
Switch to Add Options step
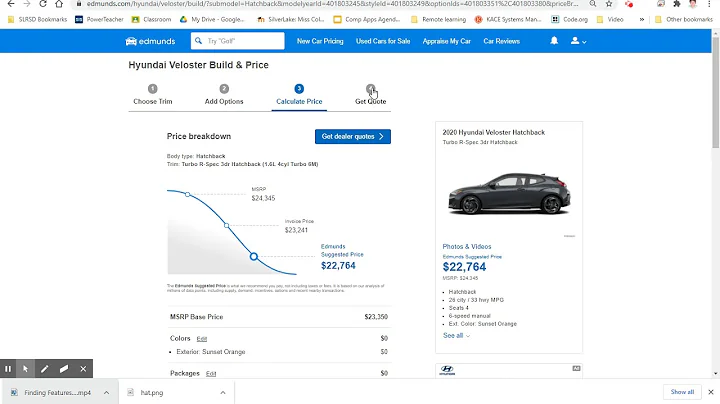(x=224, y=95)
